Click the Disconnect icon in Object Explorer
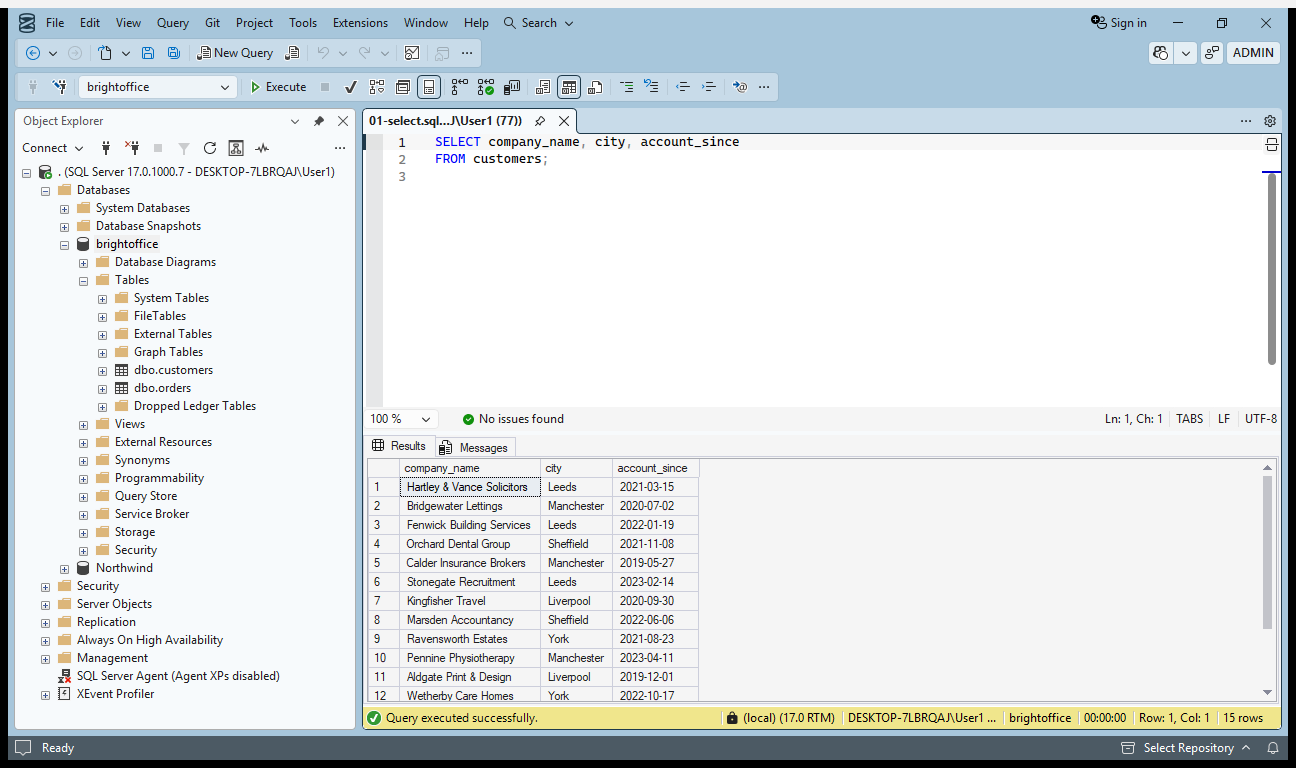Screen dimensions: 1296x768 [x=131, y=148]
